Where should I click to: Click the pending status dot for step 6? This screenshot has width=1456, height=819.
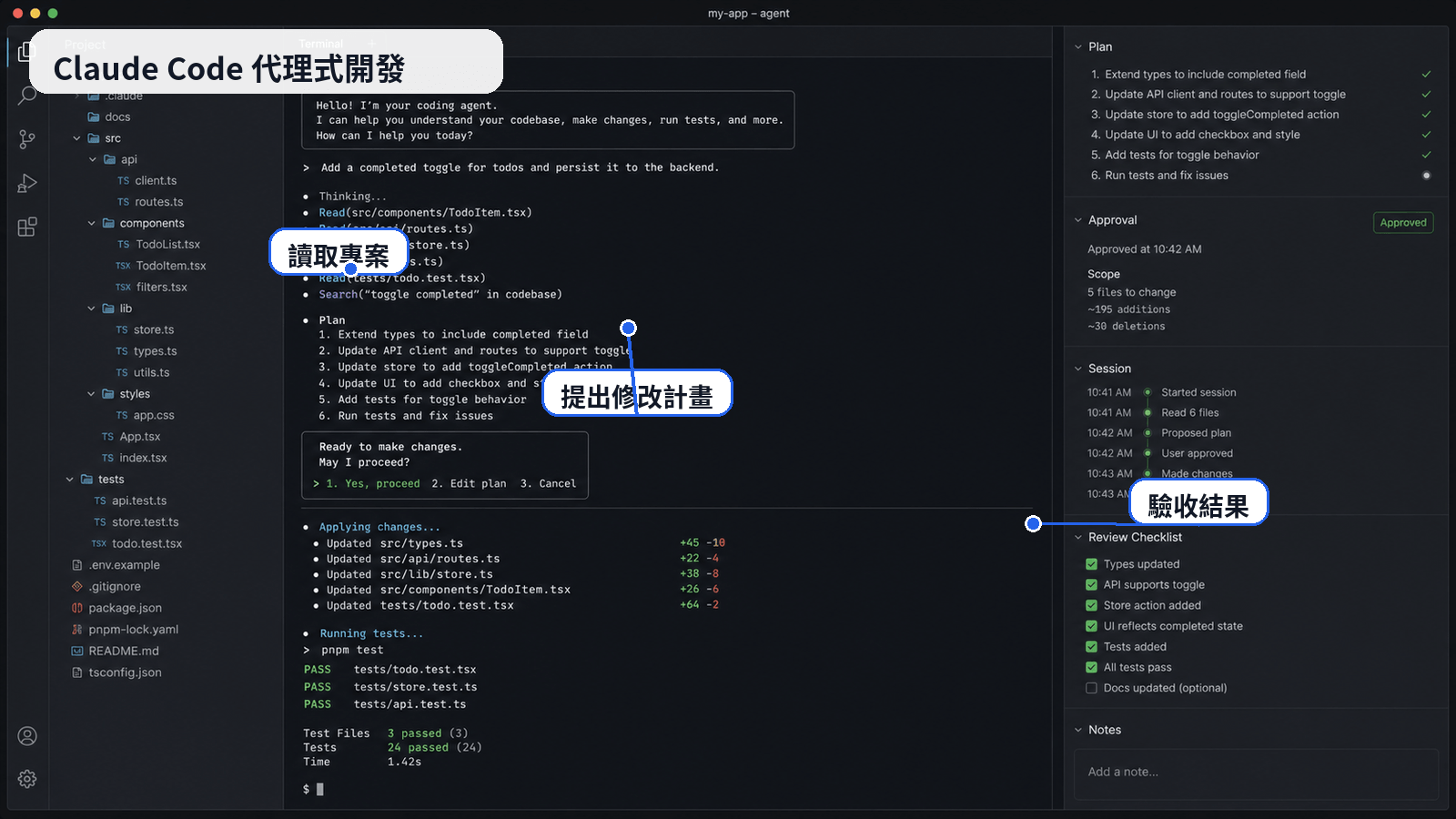(x=1426, y=176)
